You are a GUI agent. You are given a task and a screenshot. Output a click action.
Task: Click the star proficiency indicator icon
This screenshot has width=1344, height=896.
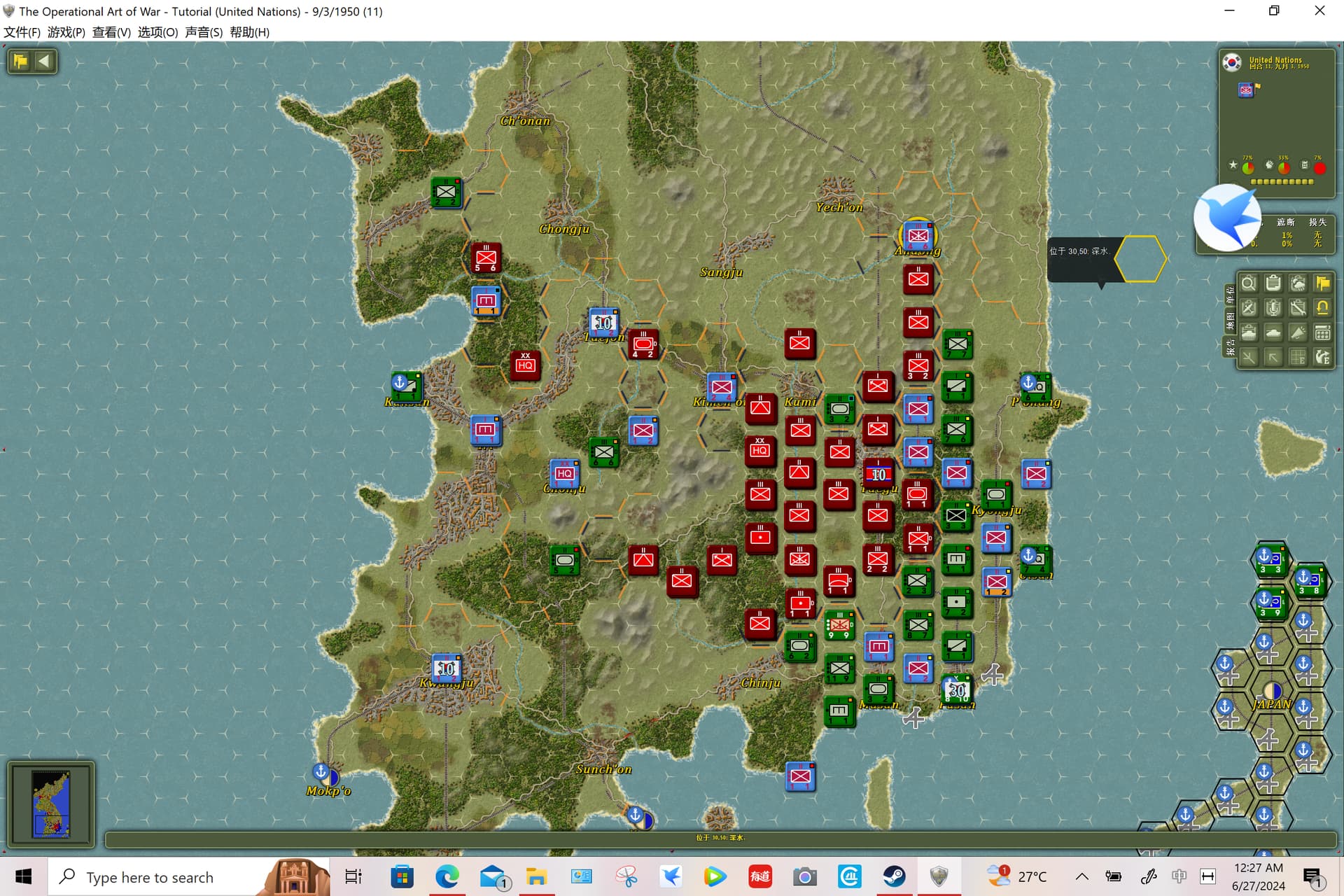1233,165
